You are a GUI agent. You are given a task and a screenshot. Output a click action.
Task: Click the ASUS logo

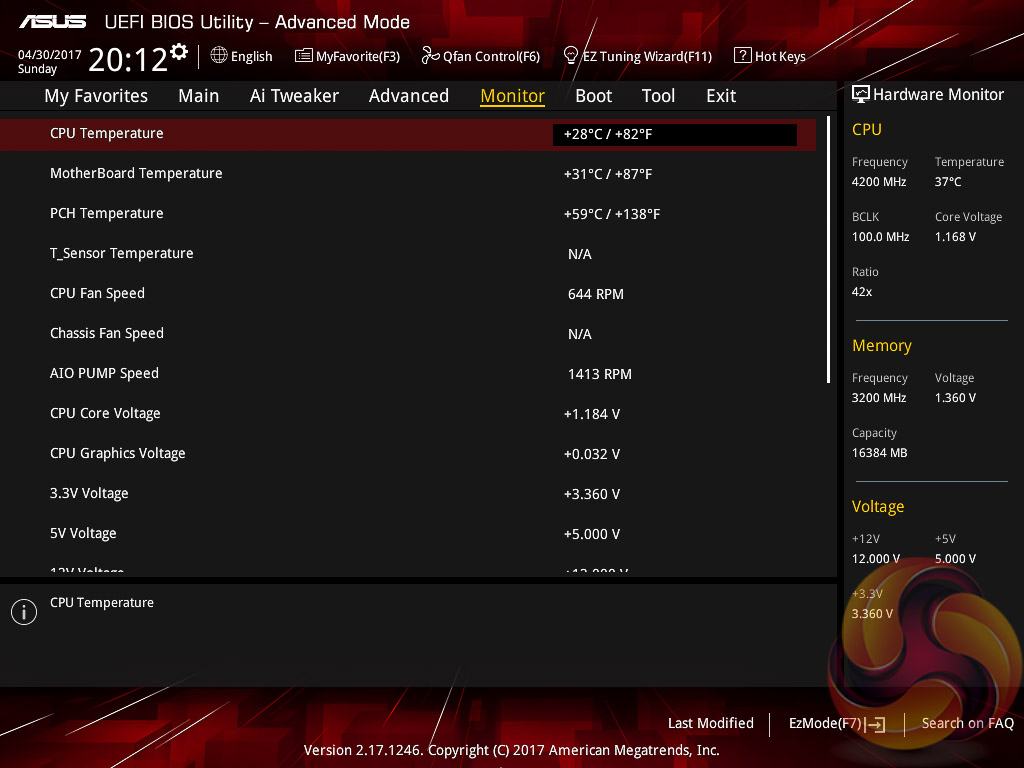[52, 22]
